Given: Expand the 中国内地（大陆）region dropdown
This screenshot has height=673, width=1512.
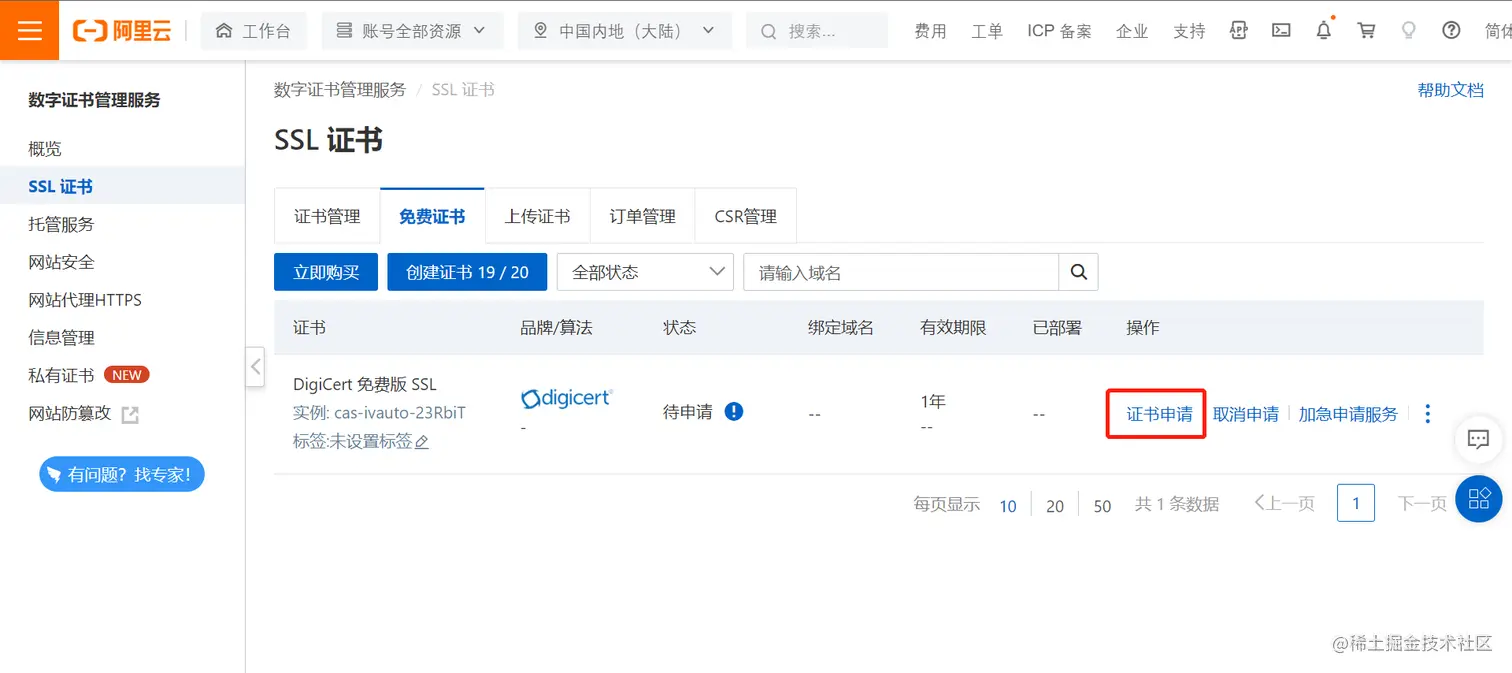Looking at the screenshot, I should point(624,31).
